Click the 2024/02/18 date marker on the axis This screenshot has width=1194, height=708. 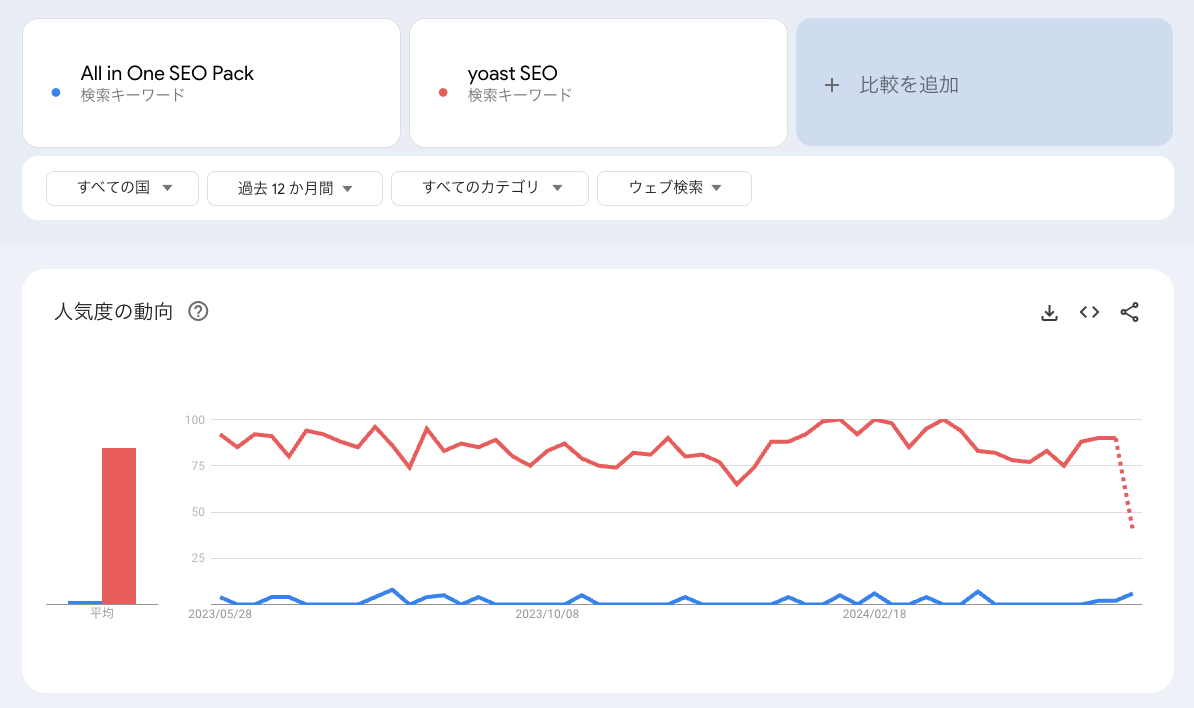pos(874,614)
